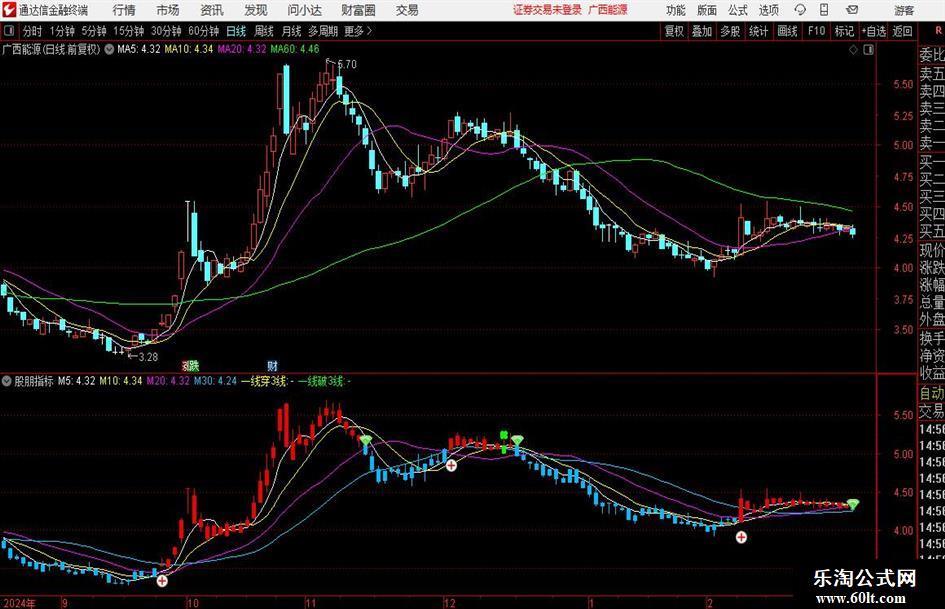Expand main chart indicator dropdown arrow

tap(109, 49)
